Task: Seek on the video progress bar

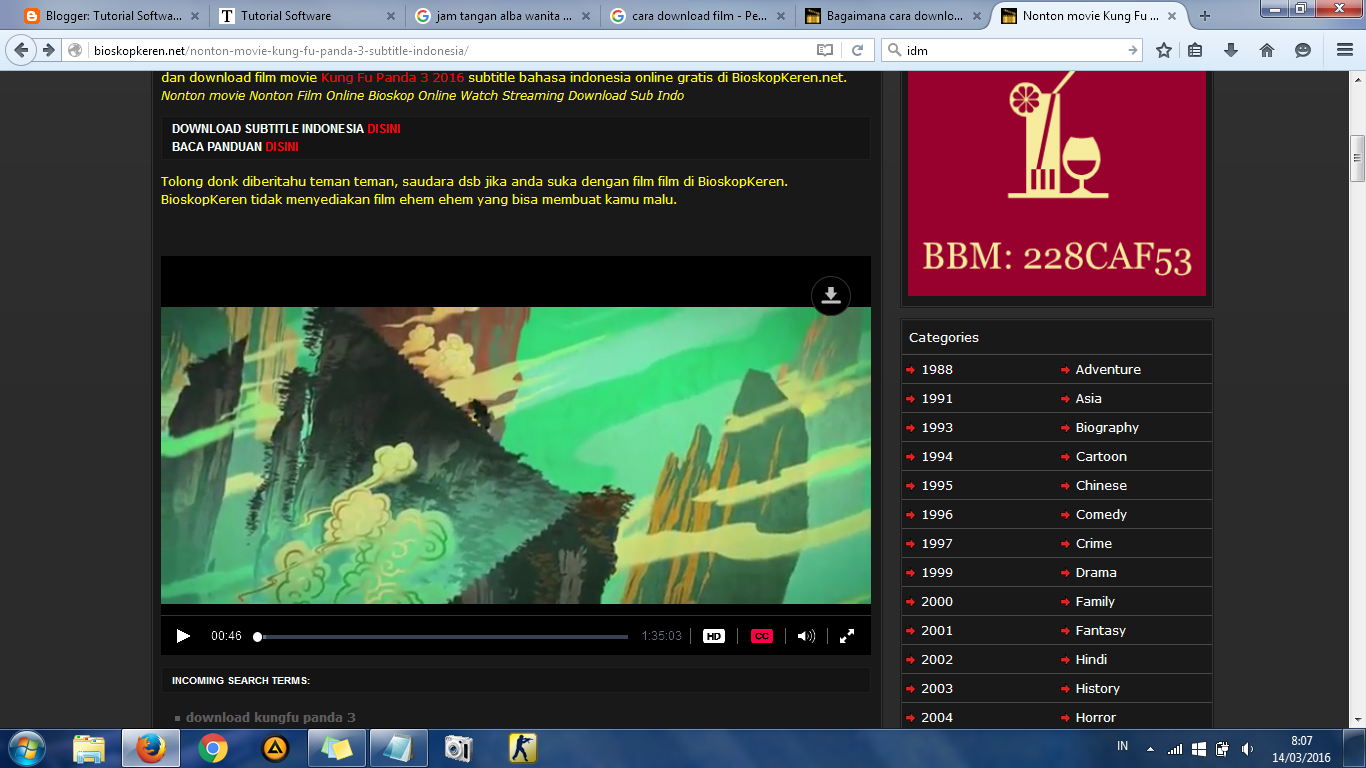Action: point(442,636)
